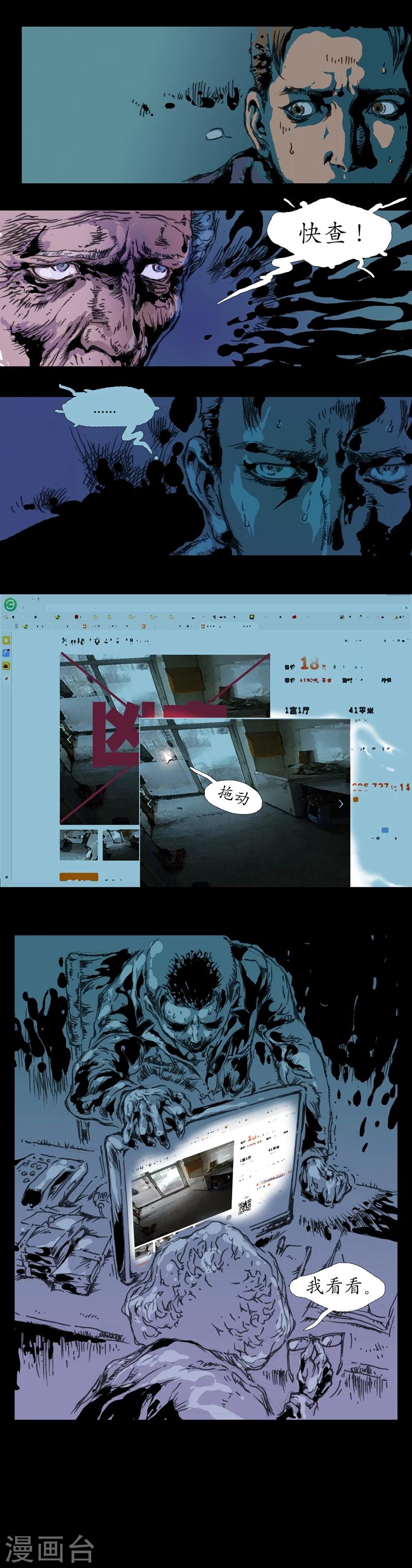The image size is (412, 1568).
Task: Click the 1室1厅 room layout label
Action: (297, 710)
